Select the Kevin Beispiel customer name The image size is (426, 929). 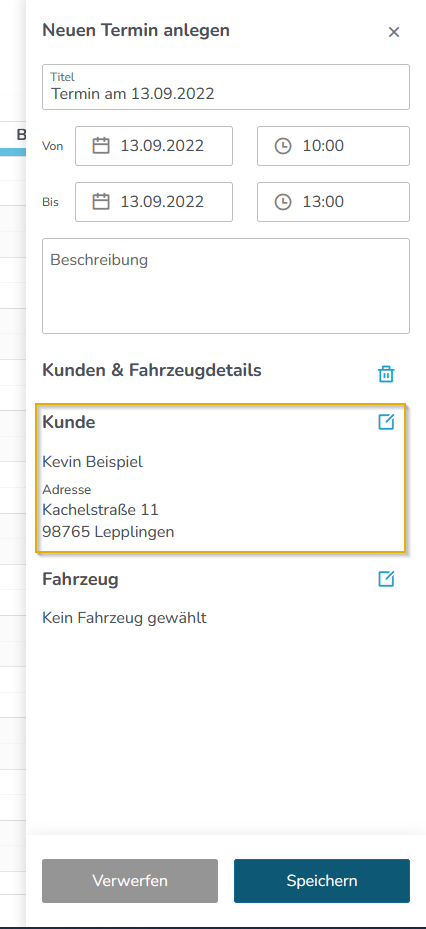[92, 462]
